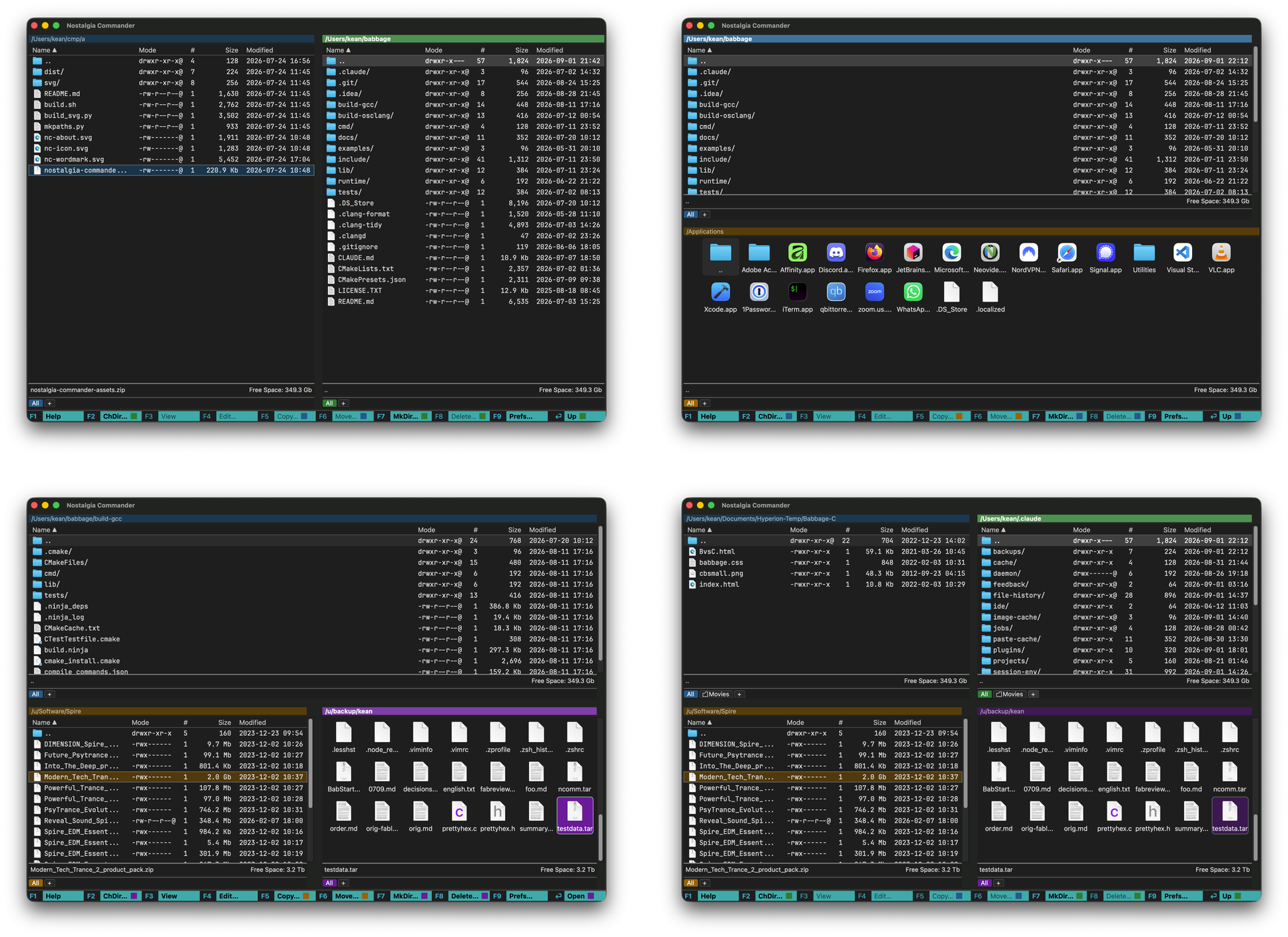Open the Movies tab under the Babbage-C panel
Image resolution: width=1288 pixels, height=937 pixels.
pos(715,694)
